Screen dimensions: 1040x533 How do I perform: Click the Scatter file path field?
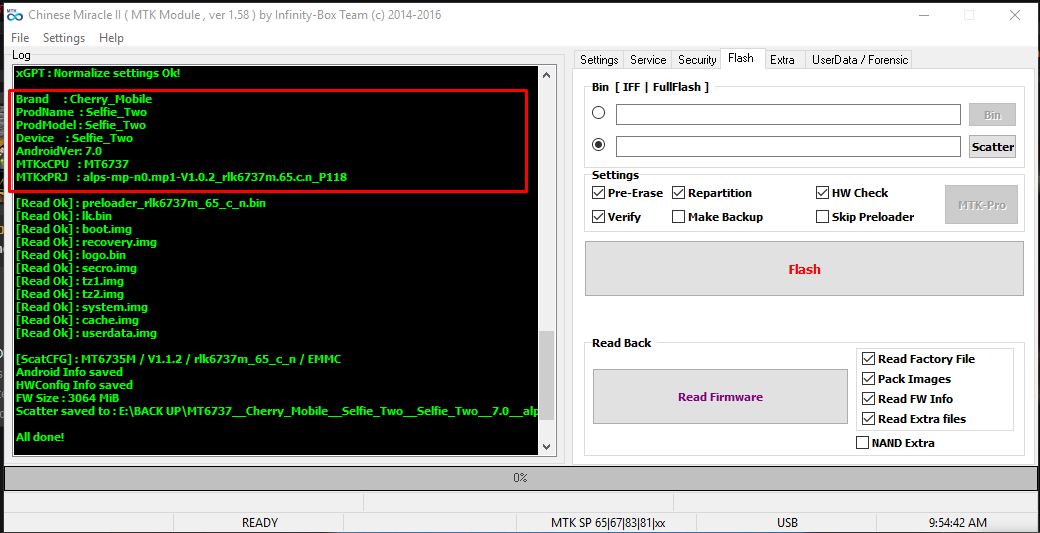pyautogui.click(x=788, y=147)
